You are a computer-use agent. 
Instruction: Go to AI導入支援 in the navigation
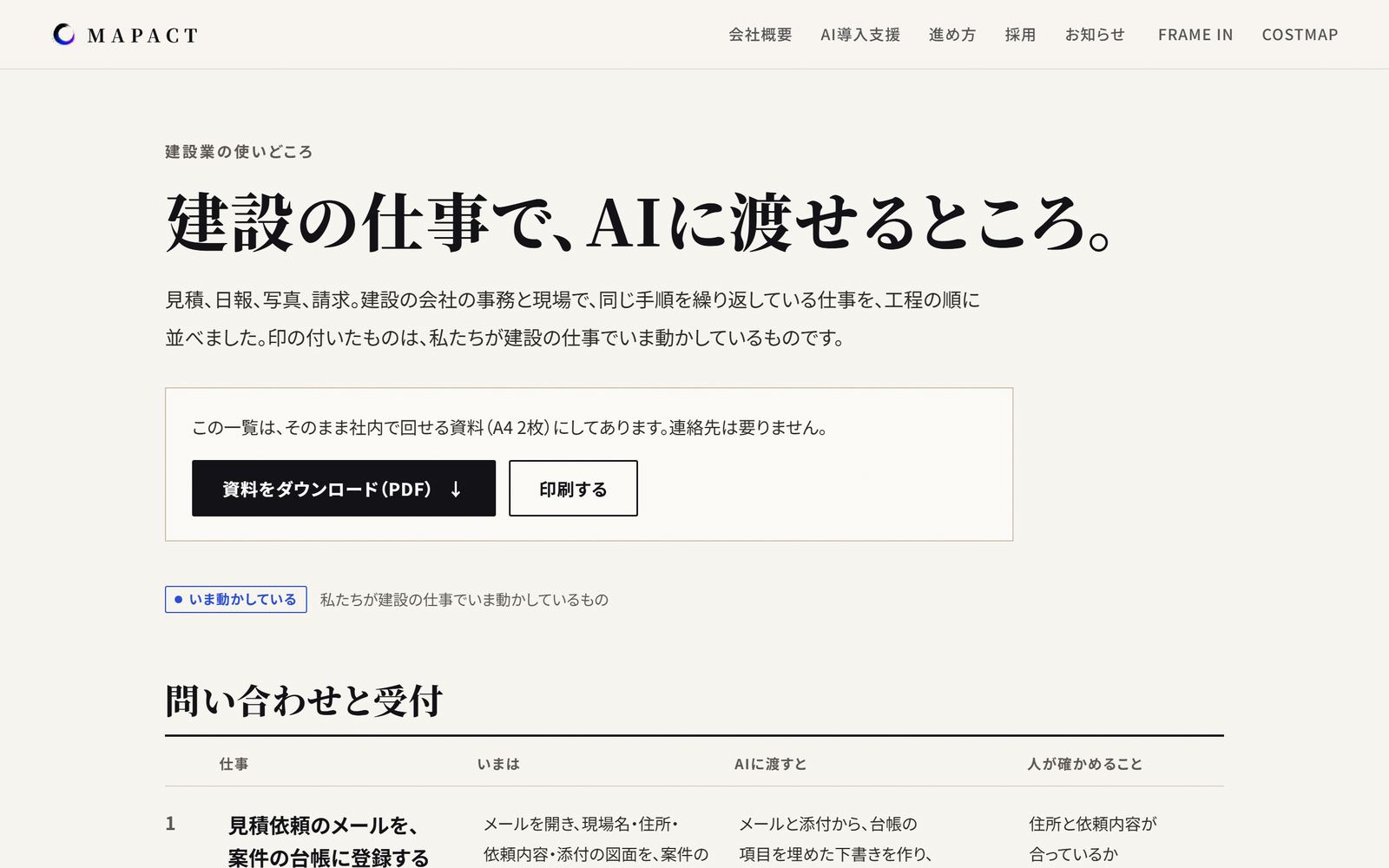(x=860, y=35)
